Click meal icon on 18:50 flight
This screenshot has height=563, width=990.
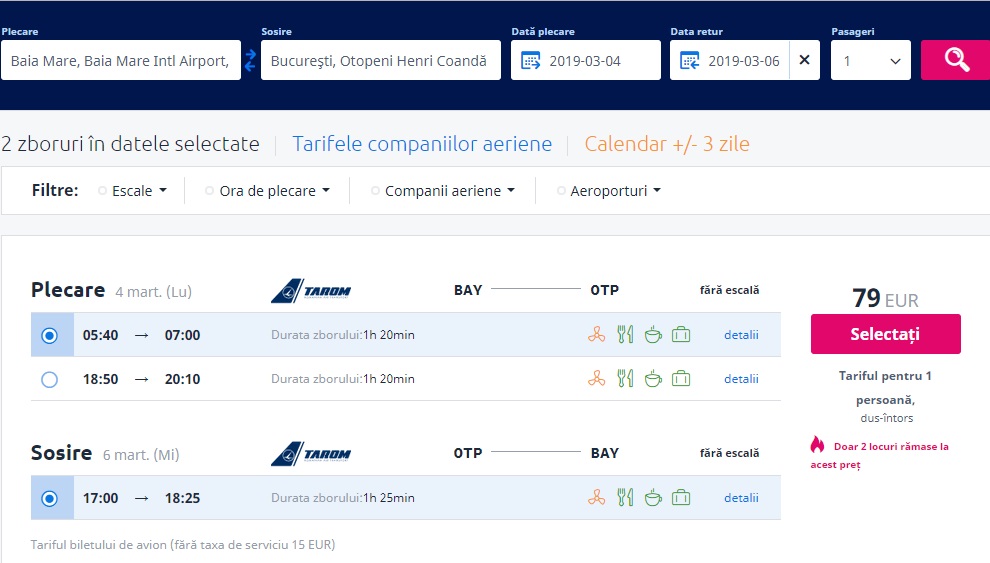625,379
